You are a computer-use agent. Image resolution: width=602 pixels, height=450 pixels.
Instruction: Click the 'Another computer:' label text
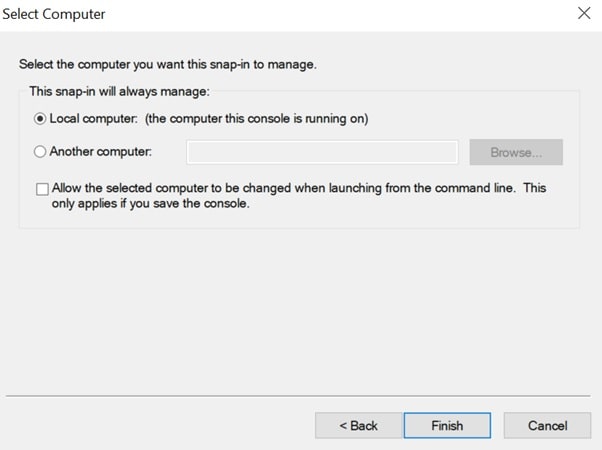tap(100, 152)
